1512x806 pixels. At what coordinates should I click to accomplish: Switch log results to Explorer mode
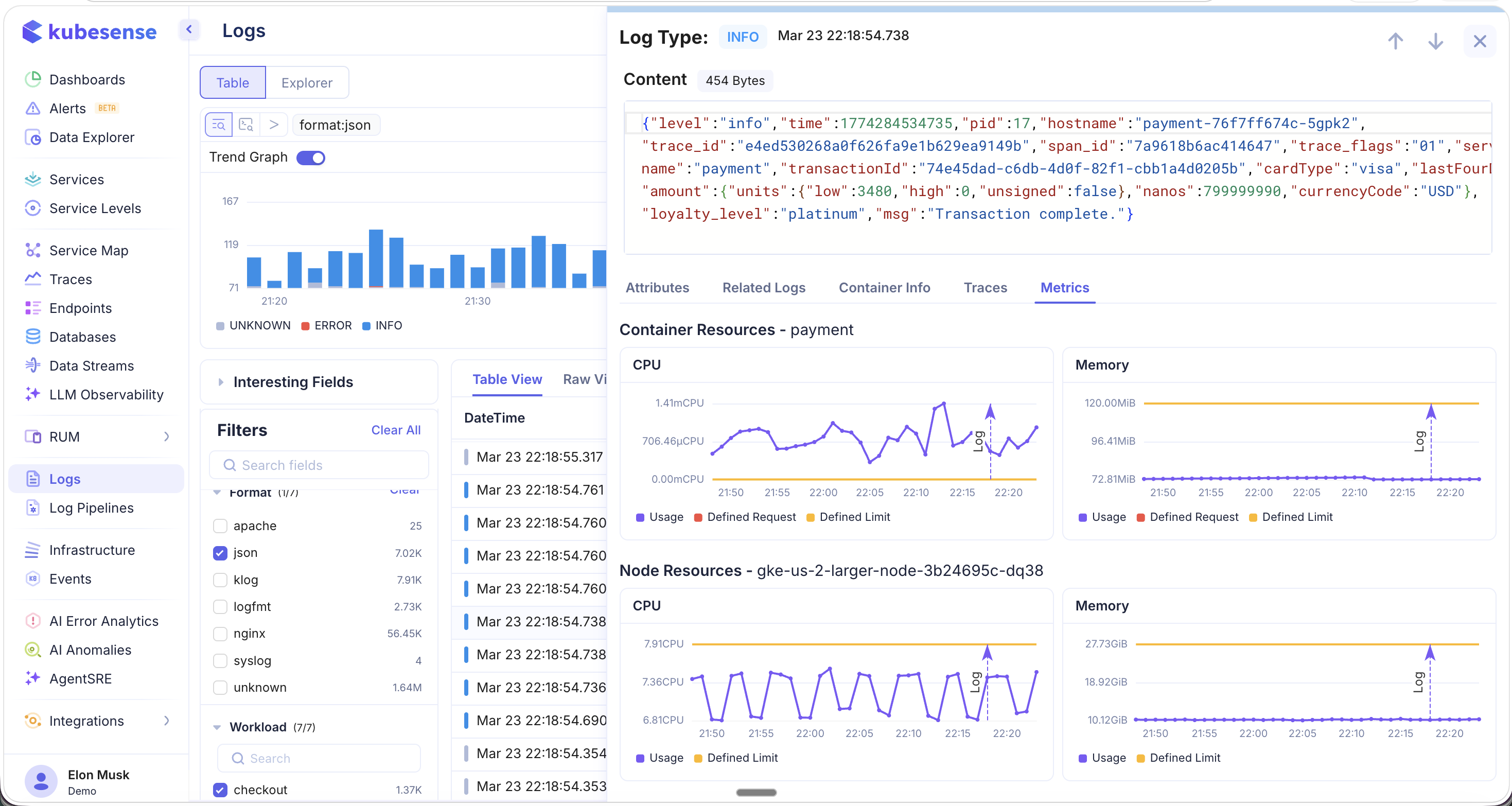[307, 83]
